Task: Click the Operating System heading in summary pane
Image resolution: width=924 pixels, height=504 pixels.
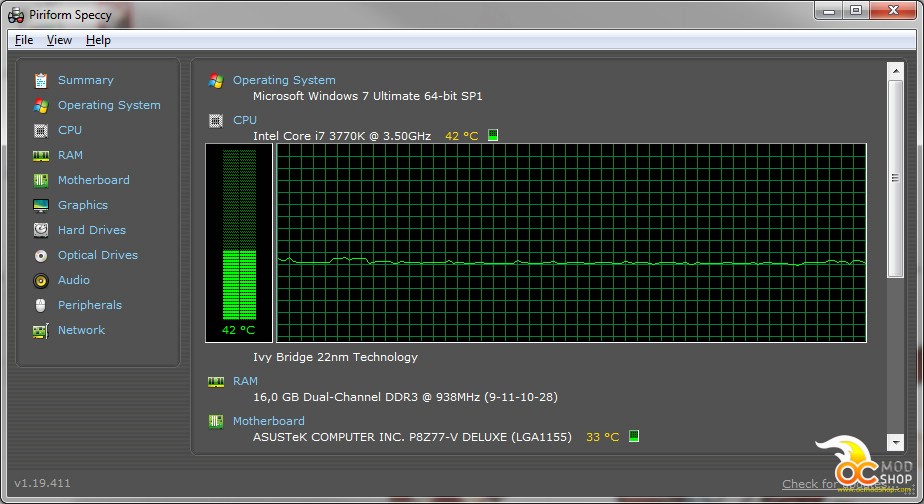Action: (x=284, y=80)
